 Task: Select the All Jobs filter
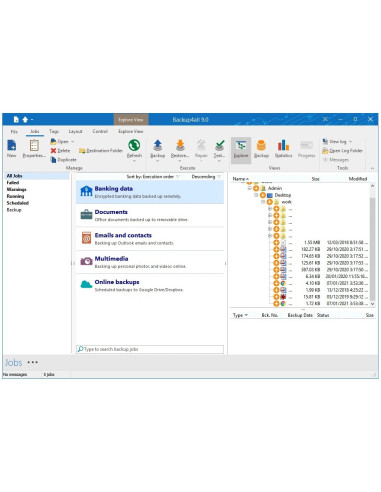point(37,176)
